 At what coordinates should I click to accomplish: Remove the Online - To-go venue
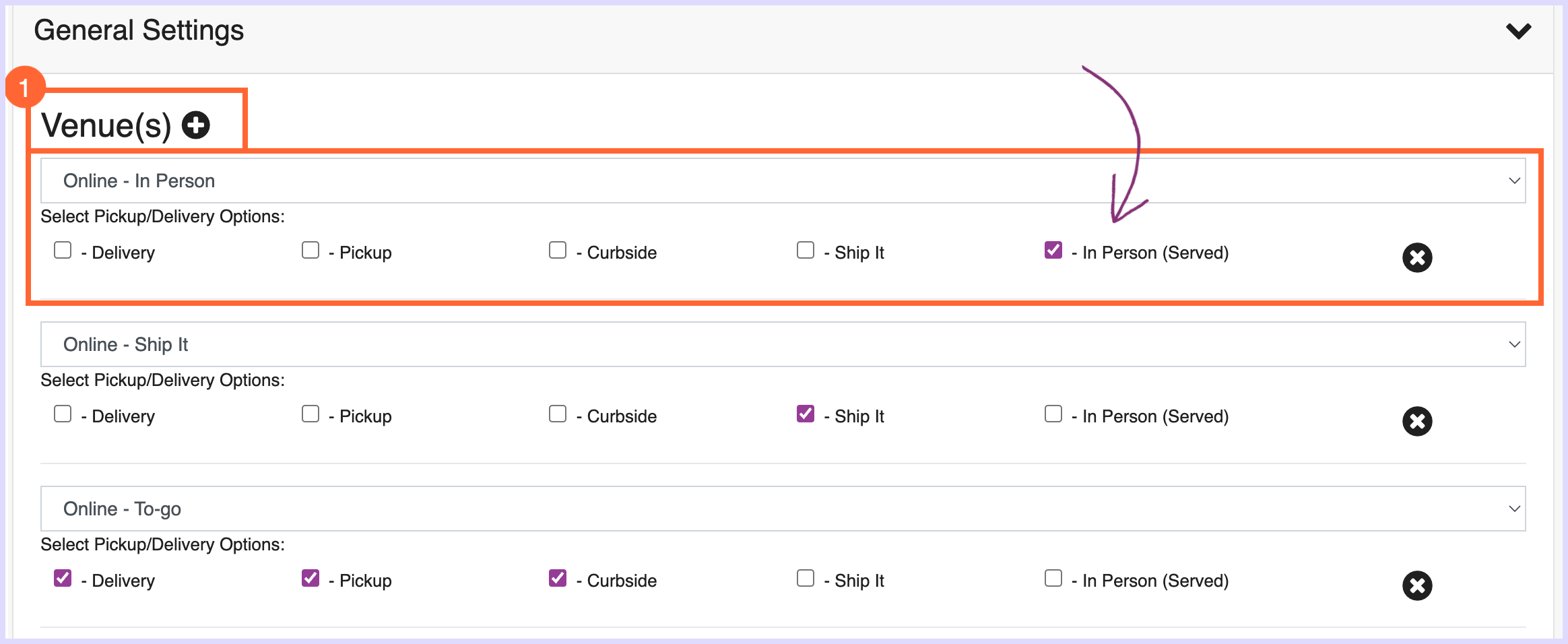tap(1417, 585)
